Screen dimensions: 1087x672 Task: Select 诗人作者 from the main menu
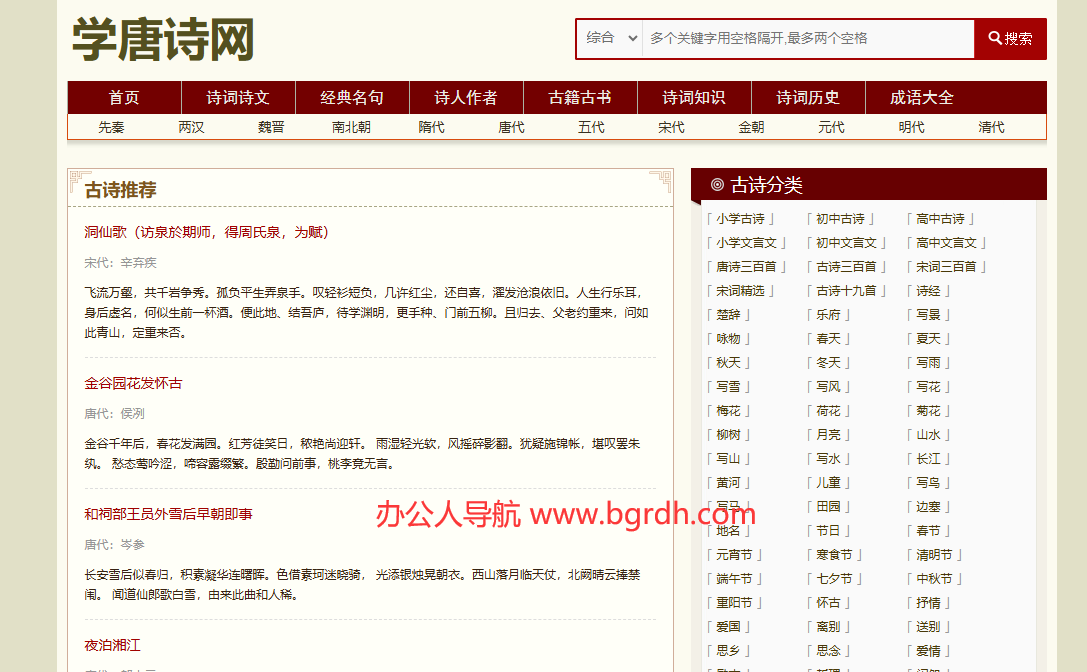(466, 98)
